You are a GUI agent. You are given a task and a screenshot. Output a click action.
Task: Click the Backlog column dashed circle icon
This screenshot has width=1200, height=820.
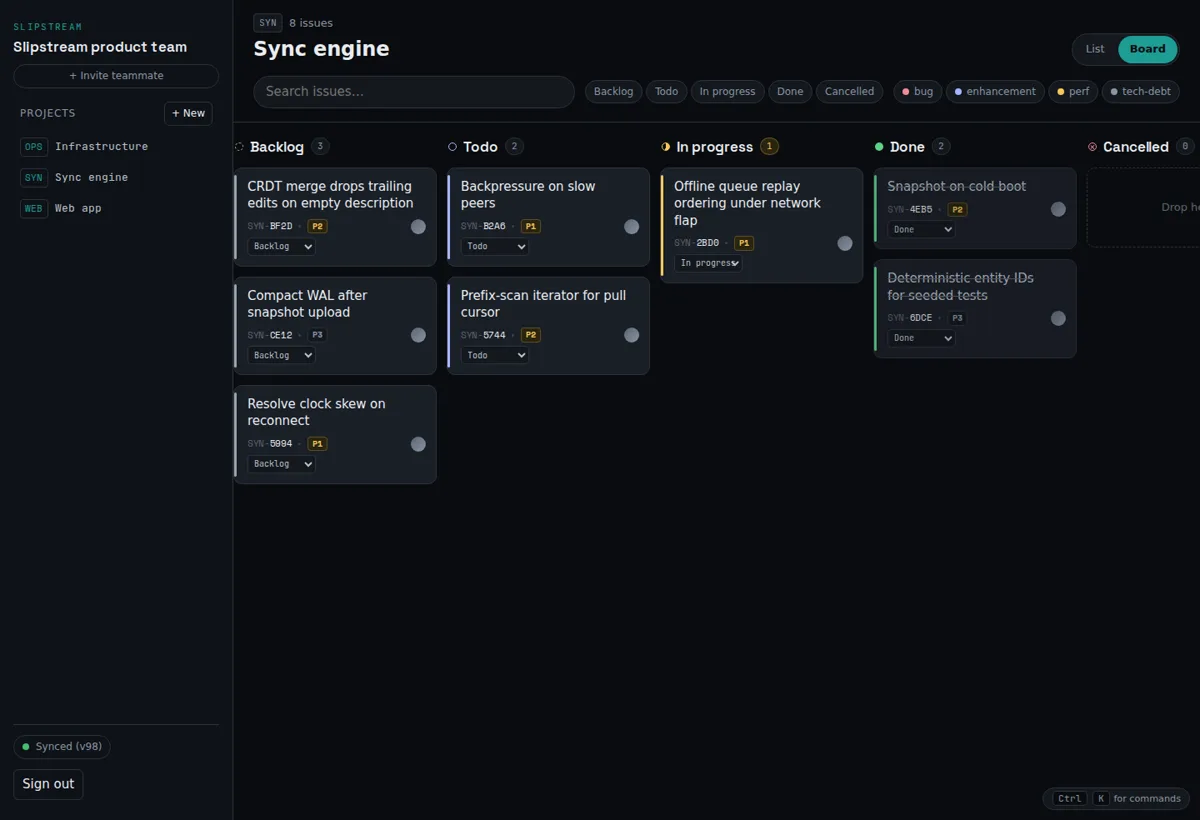point(239,147)
